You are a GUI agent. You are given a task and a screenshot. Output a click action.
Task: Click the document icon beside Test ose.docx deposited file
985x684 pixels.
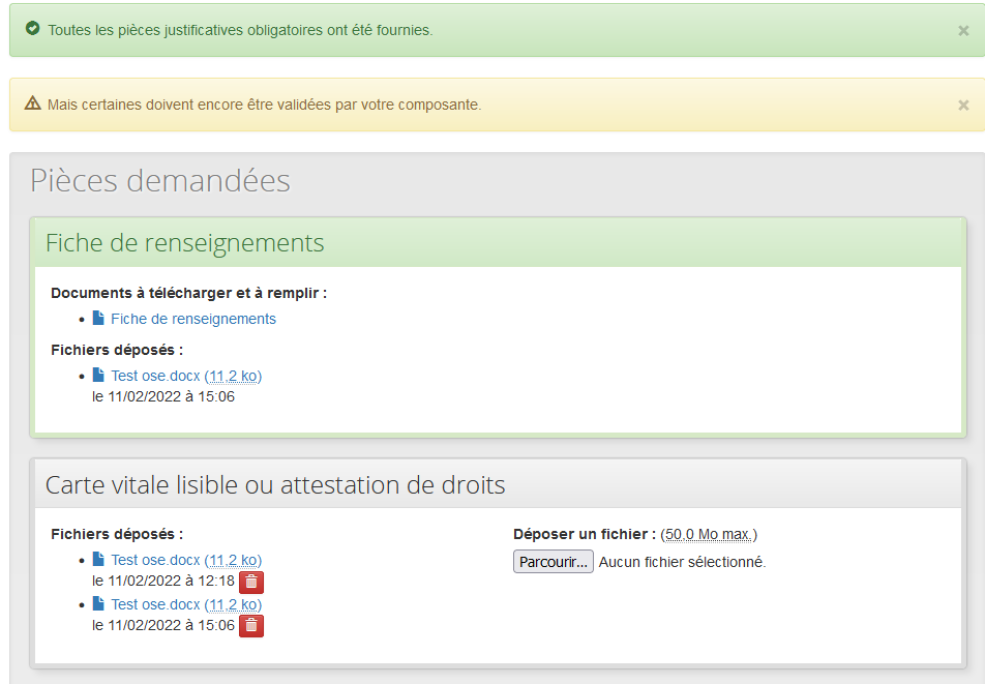click(x=97, y=375)
